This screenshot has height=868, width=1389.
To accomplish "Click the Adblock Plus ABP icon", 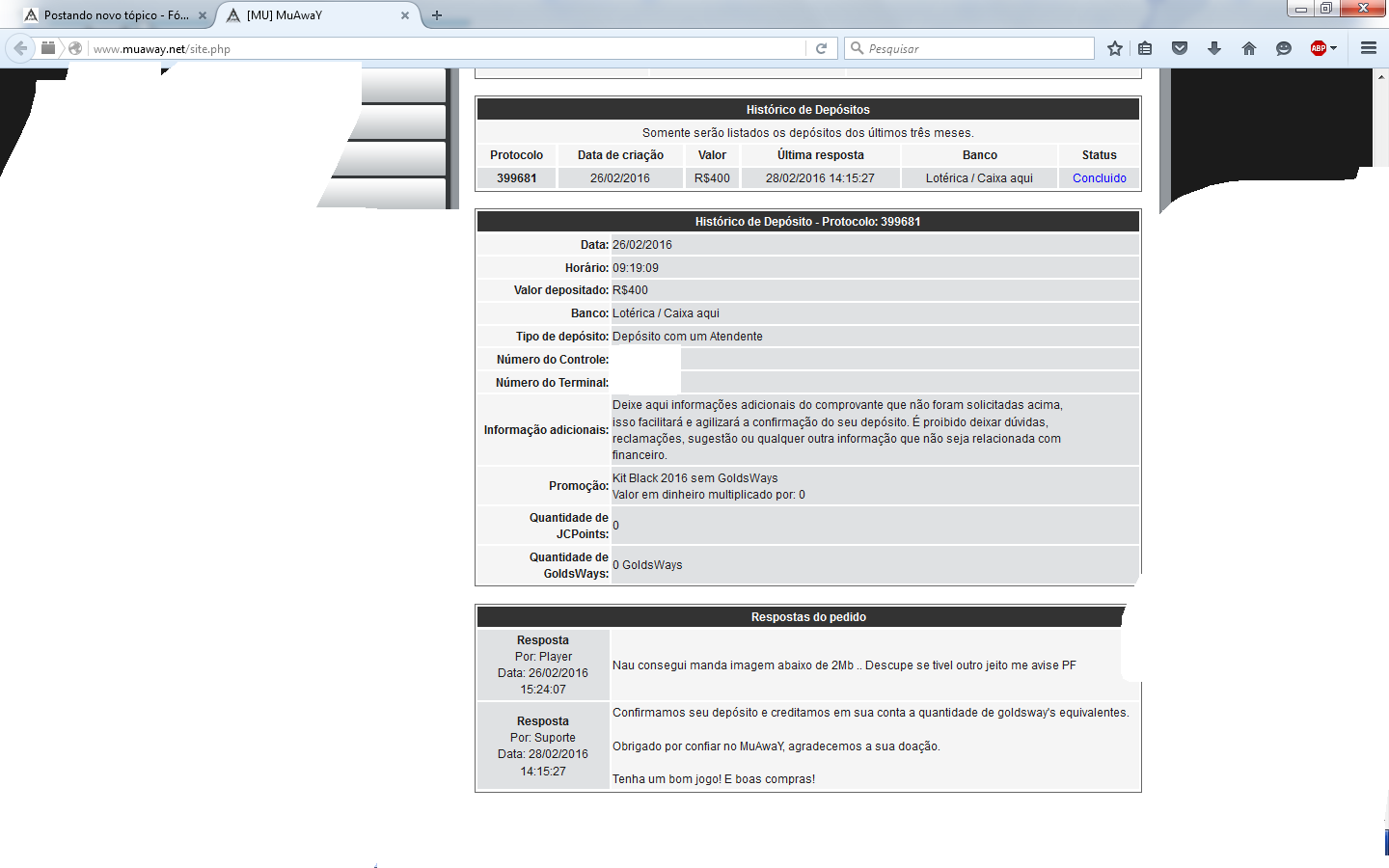I will coord(1318,48).
